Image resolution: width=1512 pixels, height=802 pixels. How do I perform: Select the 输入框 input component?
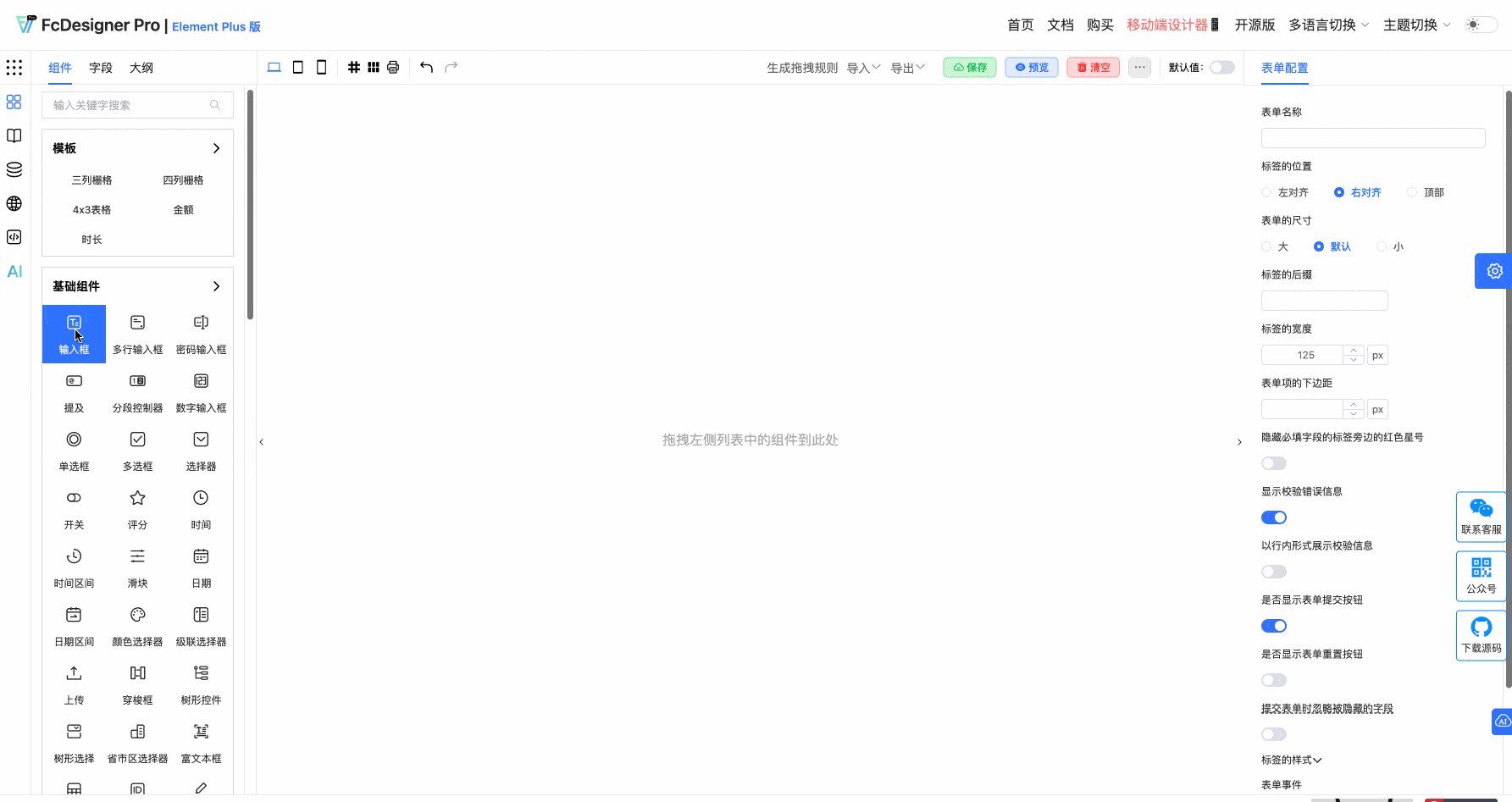pyautogui.click(x=74, y=333)
